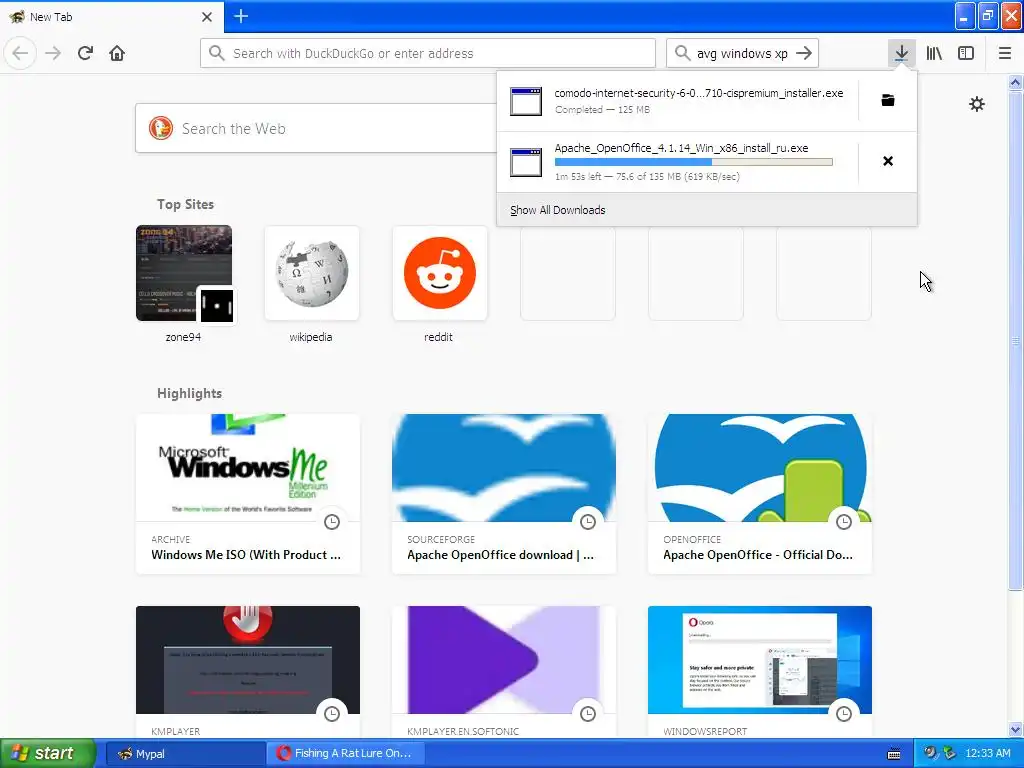Go back using the back arrow button
This screenshot has height=768, width=1024.
(20, 53)
